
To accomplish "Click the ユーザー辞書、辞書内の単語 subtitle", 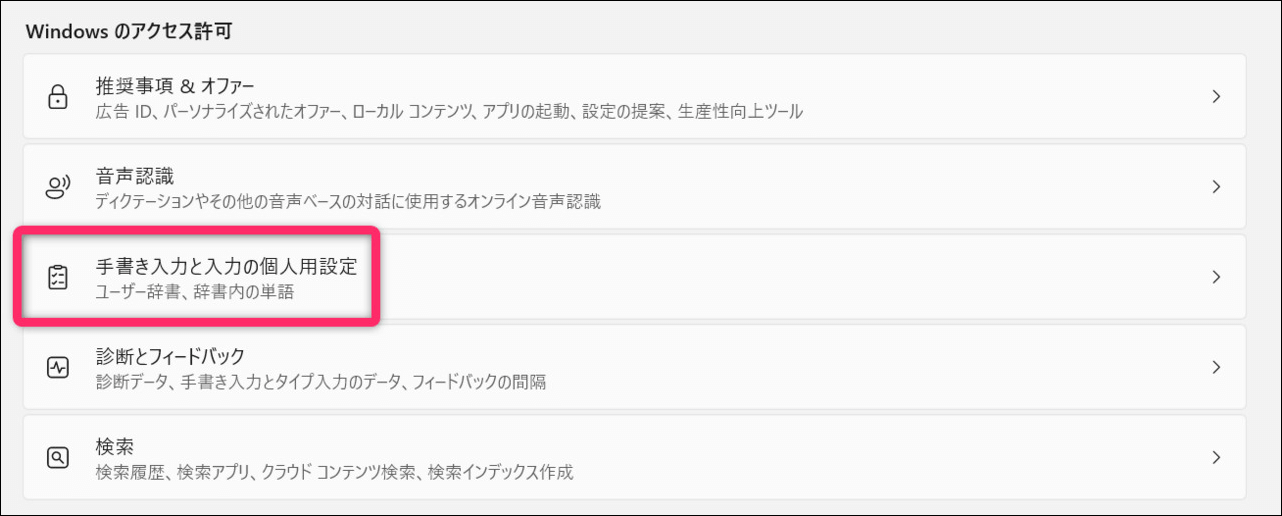I will pos(194,293).
